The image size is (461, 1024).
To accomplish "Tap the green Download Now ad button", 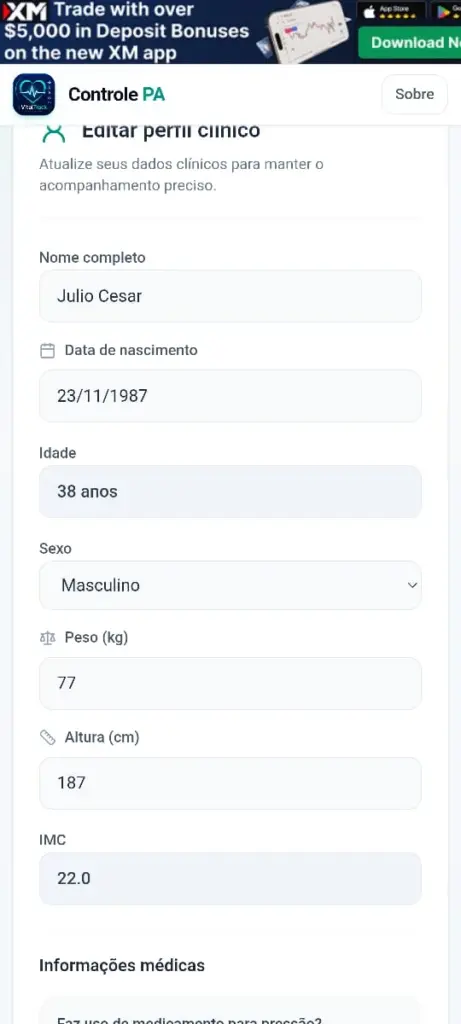I will pyautogui.click(x=409, y=43).
